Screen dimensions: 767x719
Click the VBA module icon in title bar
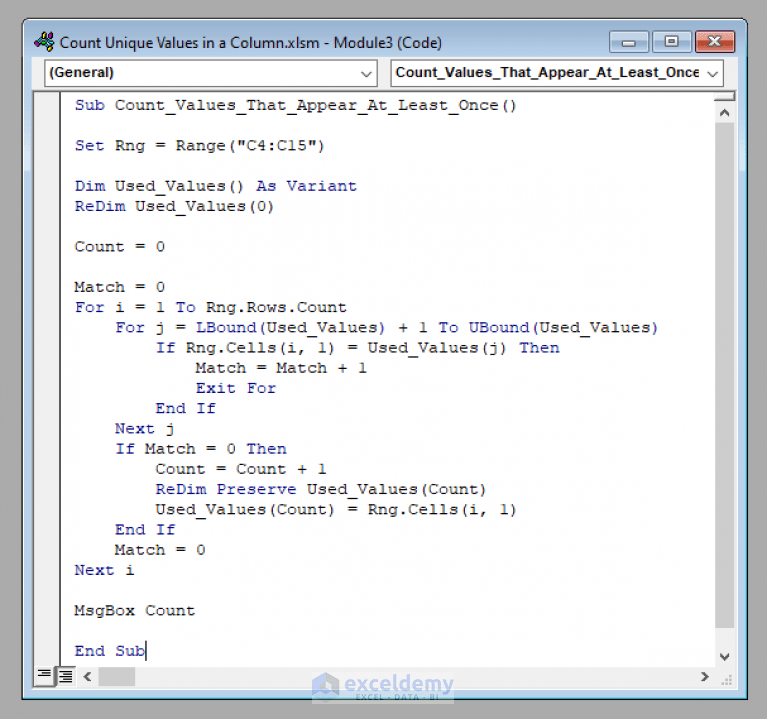tap(45, 42)
